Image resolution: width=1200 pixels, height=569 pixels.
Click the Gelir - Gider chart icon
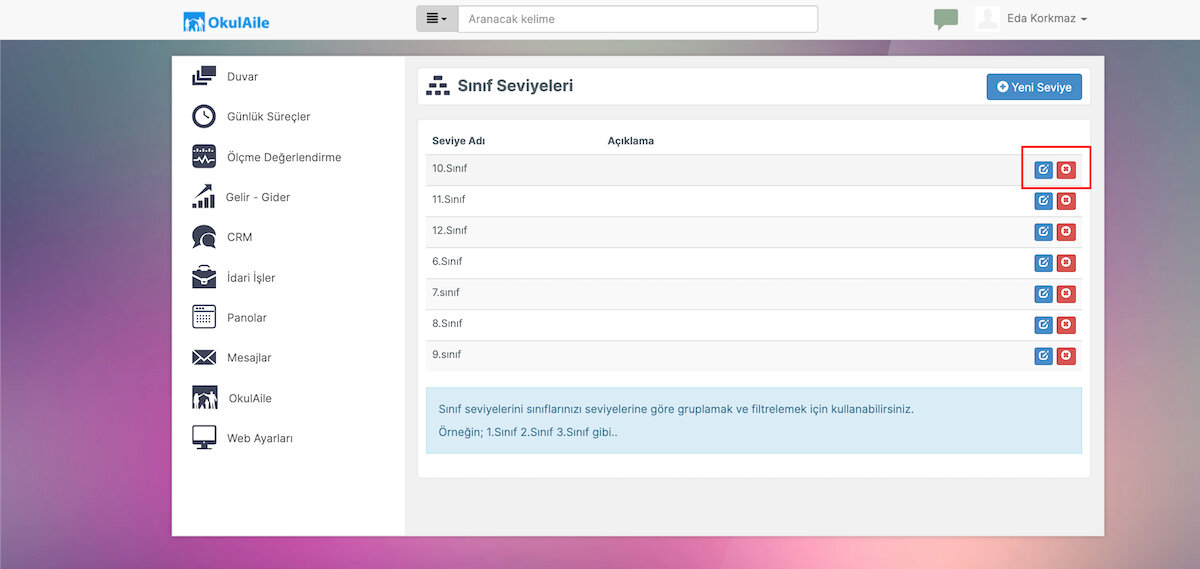point(204,197)
